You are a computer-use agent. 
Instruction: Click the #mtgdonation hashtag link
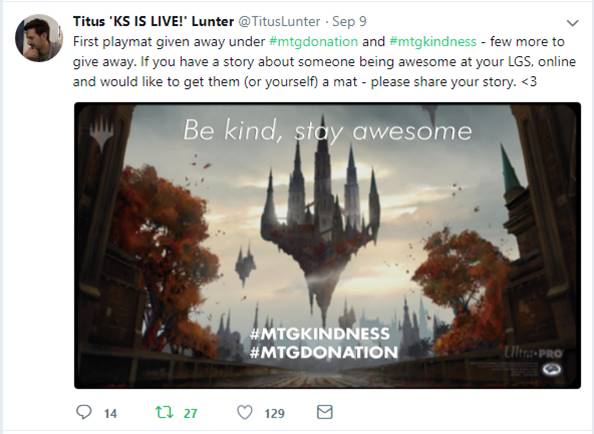tap(313, 41)
